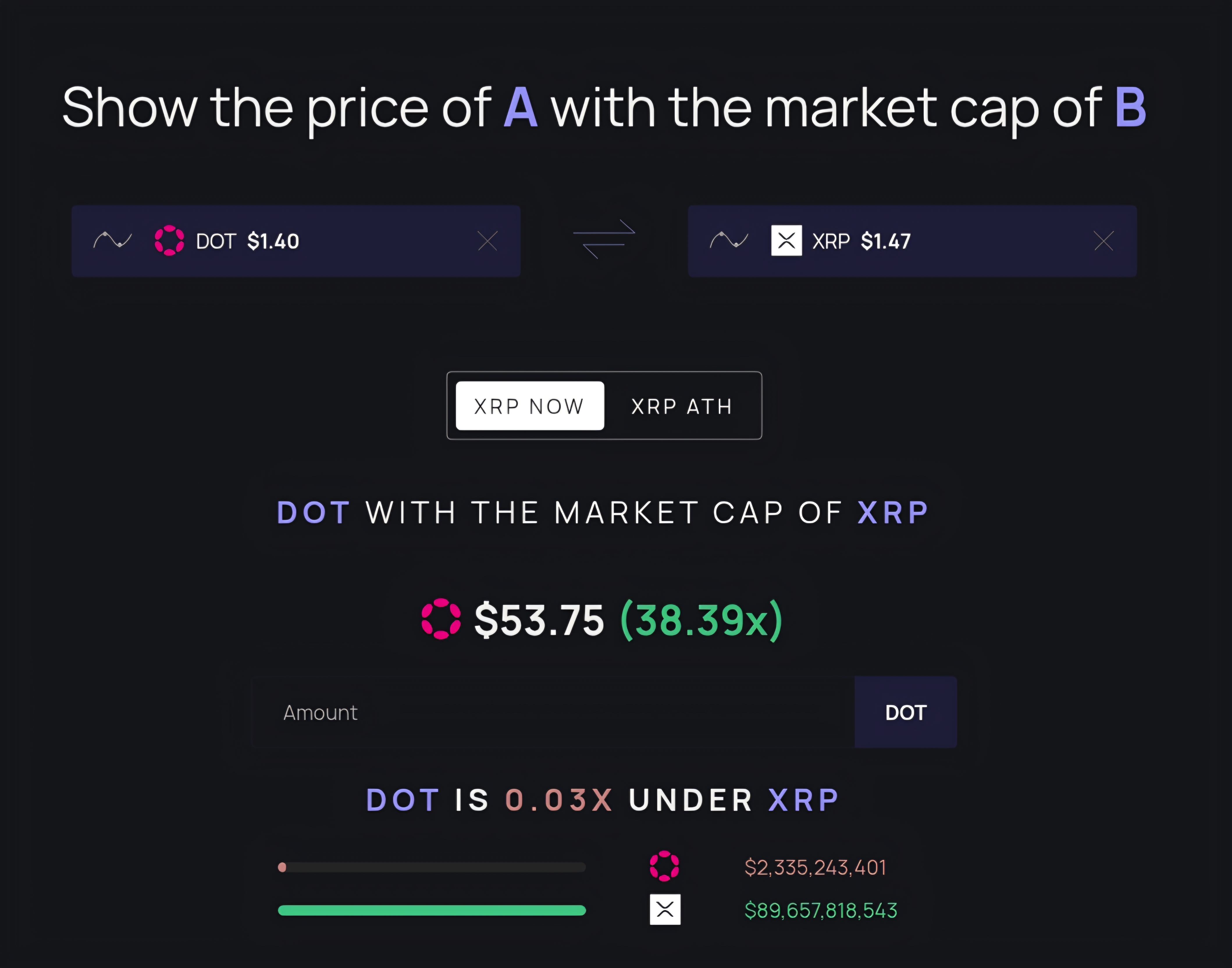Click the XRP market cap value $89,657,818,543
Image resolution: width=1232 pixels, height=968 pixels.
[820, 910]
